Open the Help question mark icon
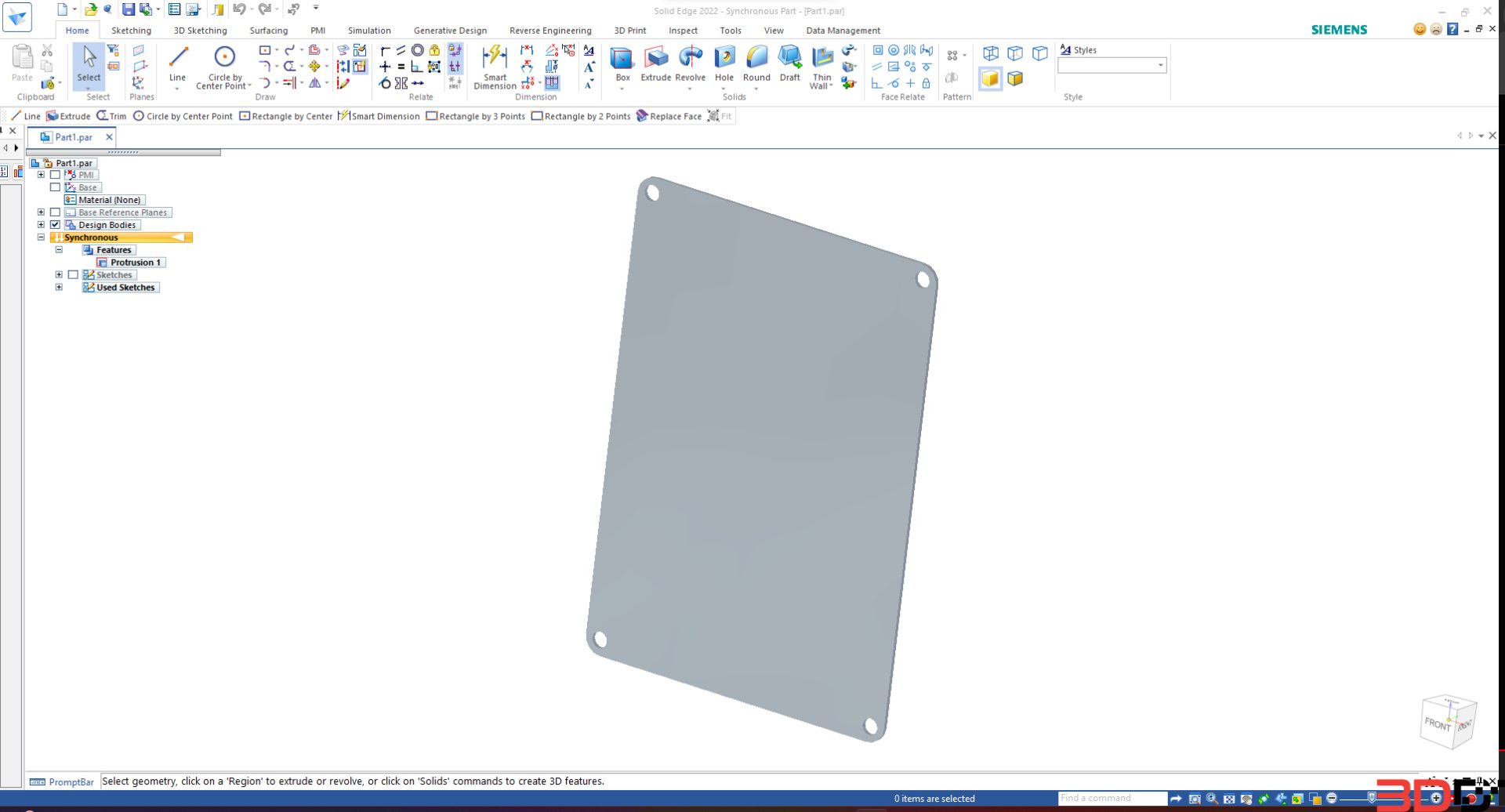The width and height of the screenshot is (1505, 812). point(1452,29)
